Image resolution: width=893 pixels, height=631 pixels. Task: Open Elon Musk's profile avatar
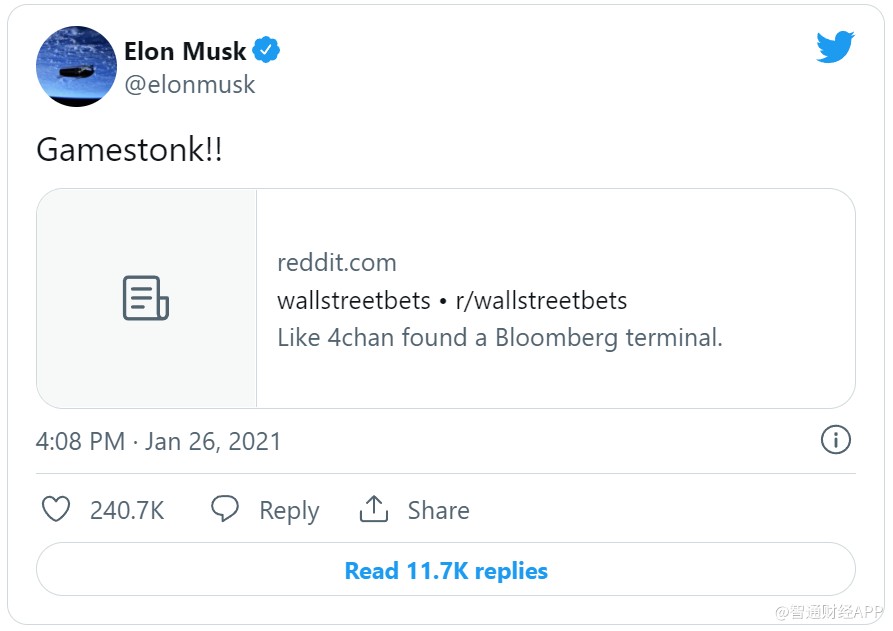pos(77,67)
